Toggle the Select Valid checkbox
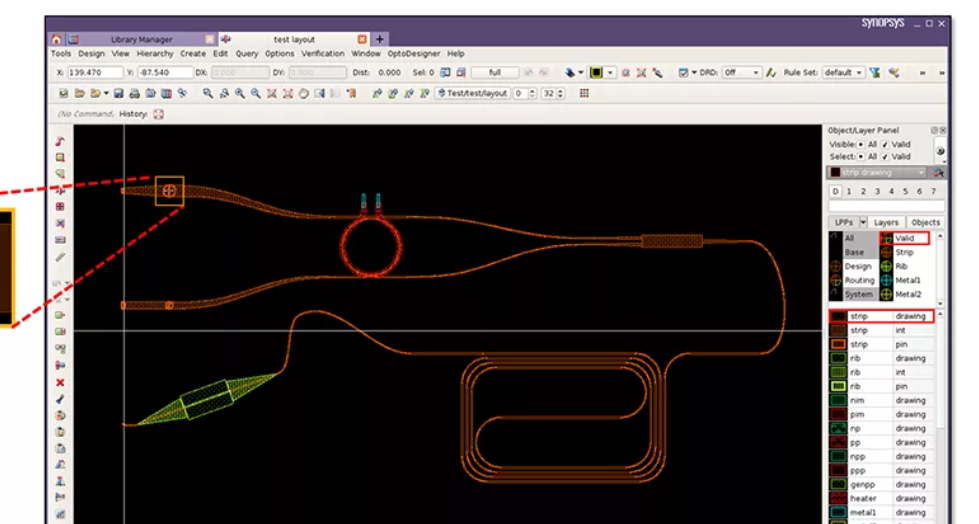979x524 pixels. (885, 156)
